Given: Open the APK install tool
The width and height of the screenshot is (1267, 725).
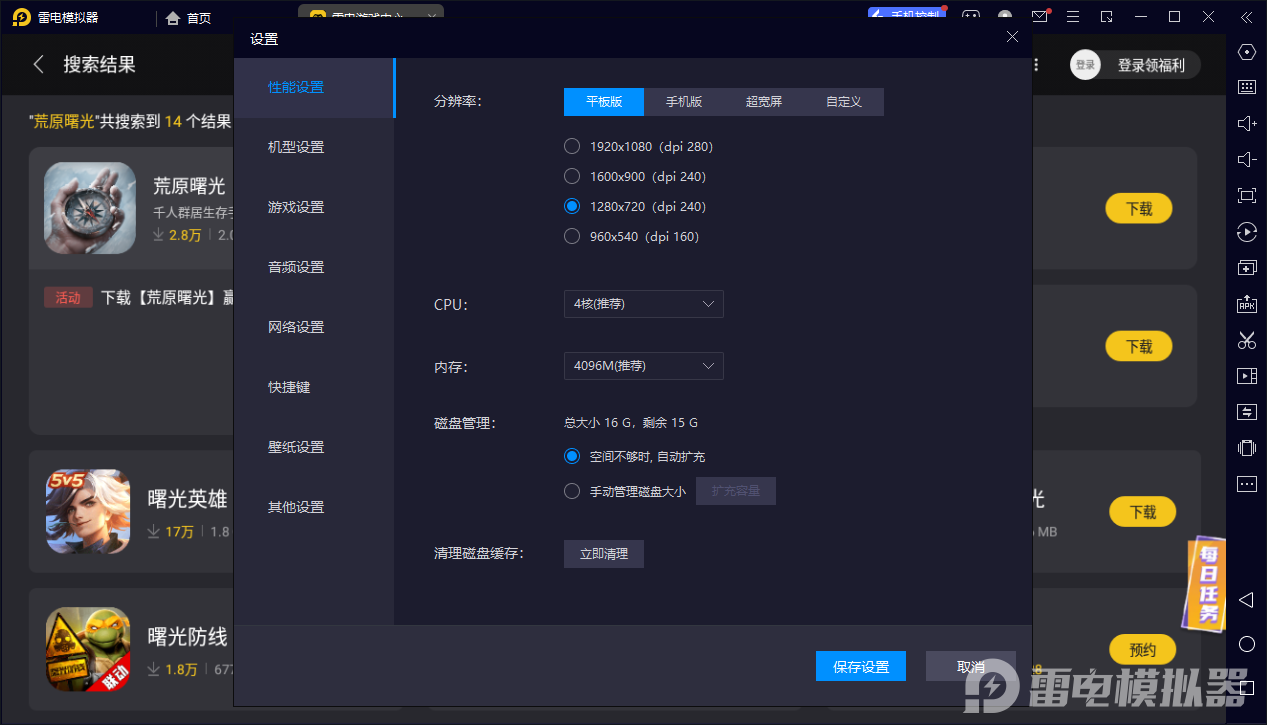Looking at the screenshot, I should point(1246,303).
